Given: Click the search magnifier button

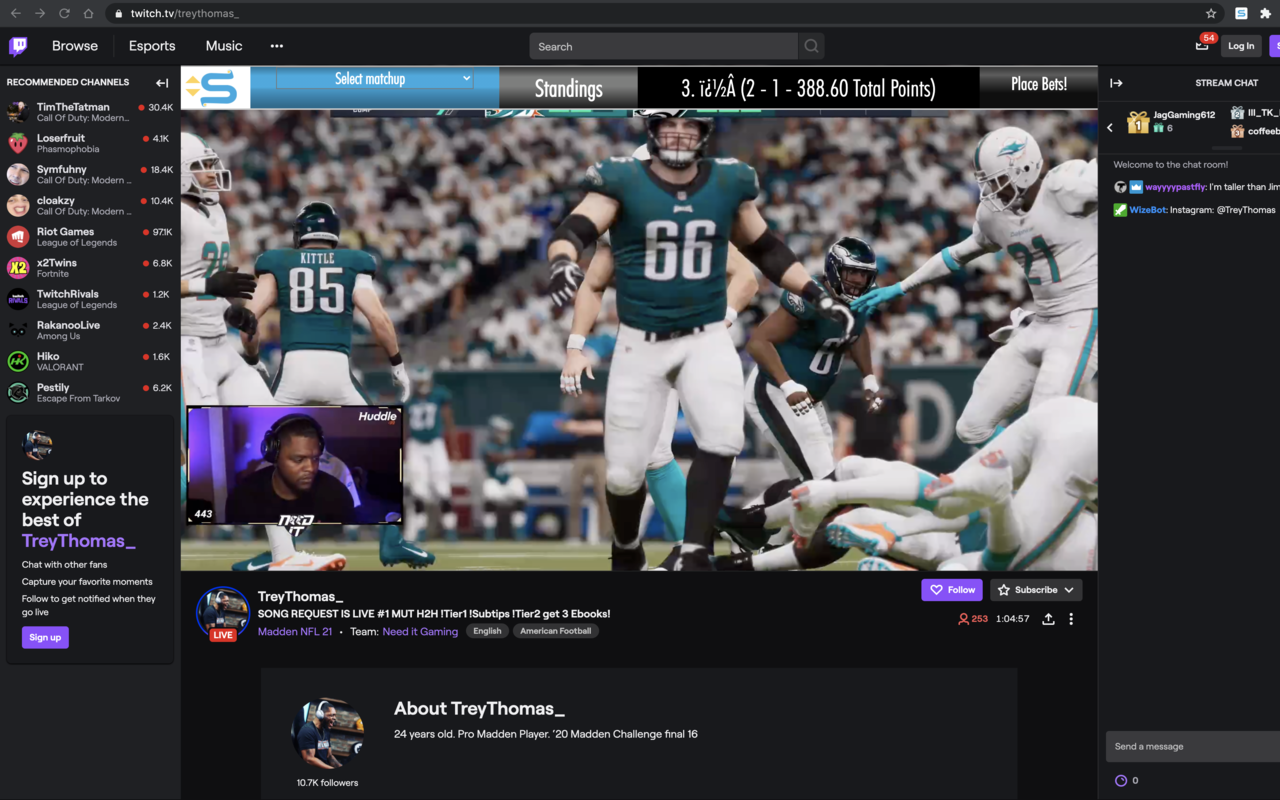Looking at the screenshot, I should pyautogui.click(x=812, y=46).
